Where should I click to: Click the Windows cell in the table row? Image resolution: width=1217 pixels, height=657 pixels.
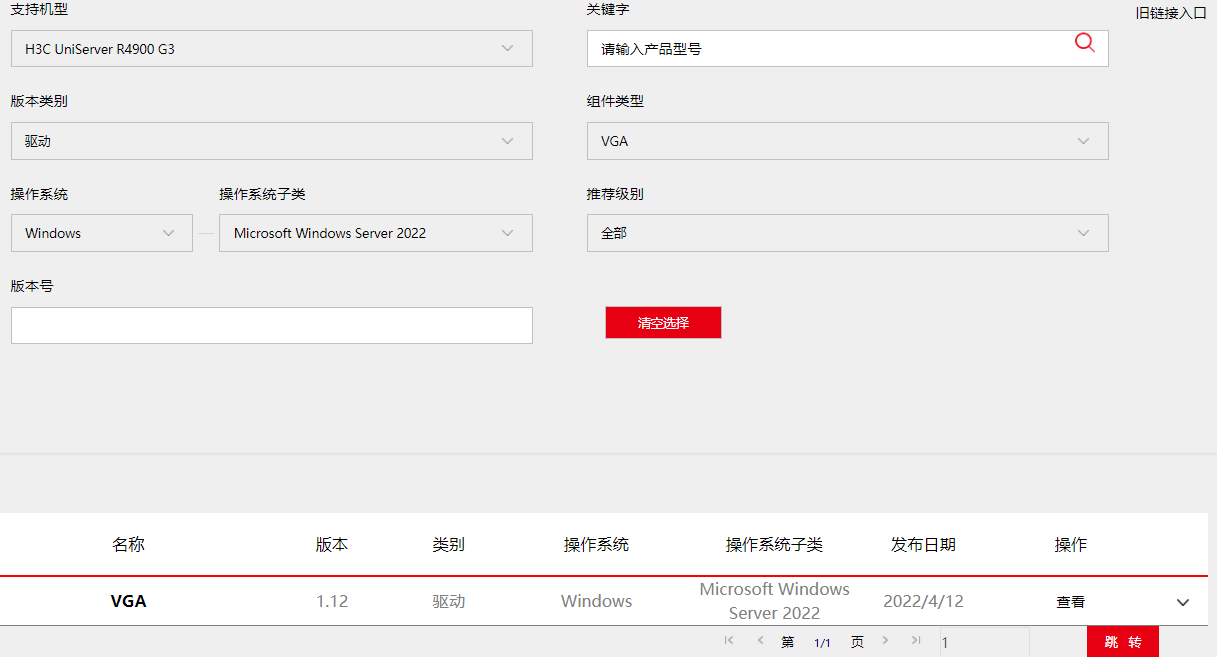(596, 601)
